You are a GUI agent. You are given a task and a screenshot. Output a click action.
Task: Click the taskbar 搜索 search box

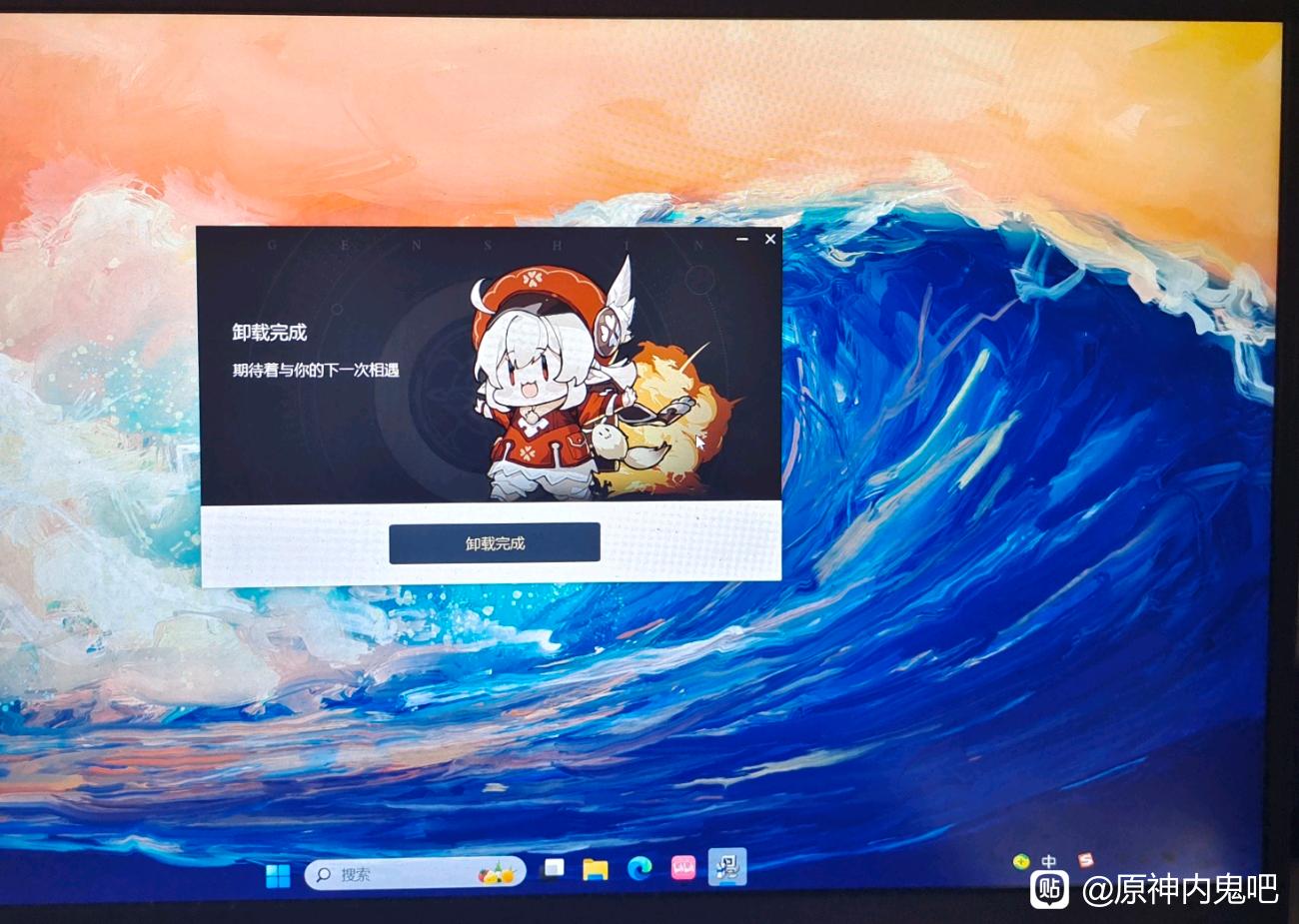[415, 874]
